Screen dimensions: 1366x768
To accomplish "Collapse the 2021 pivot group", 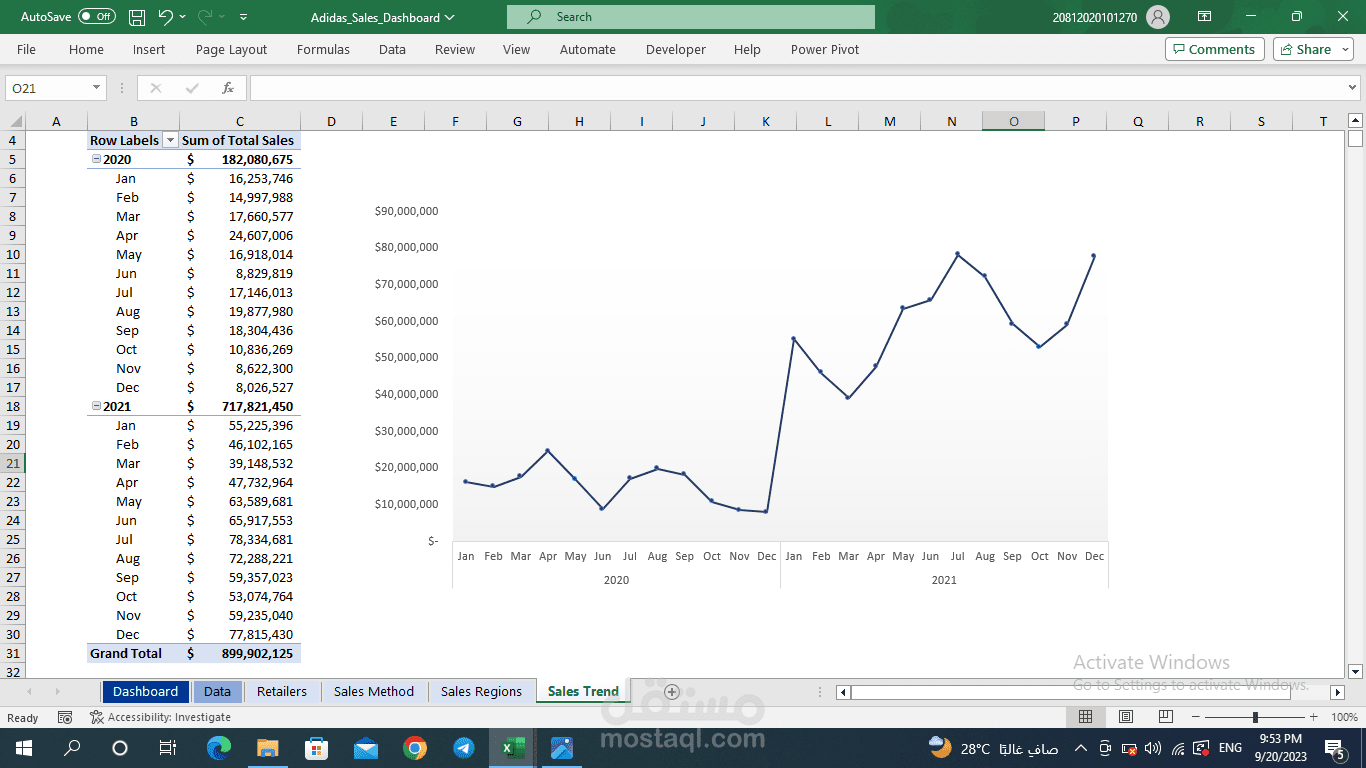I will tap(96, 406).
